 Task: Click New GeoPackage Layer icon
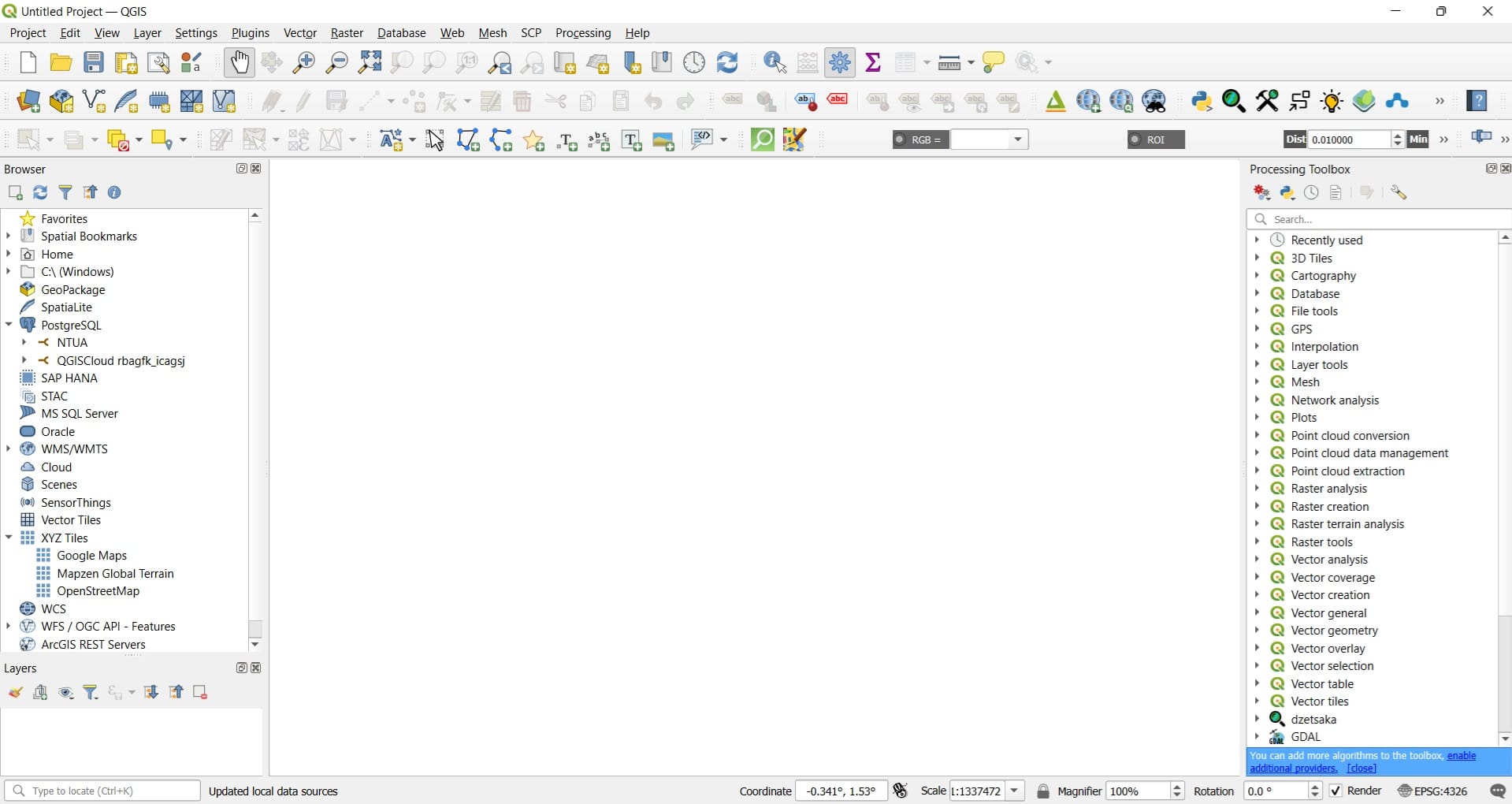click(x=61, y=101)
